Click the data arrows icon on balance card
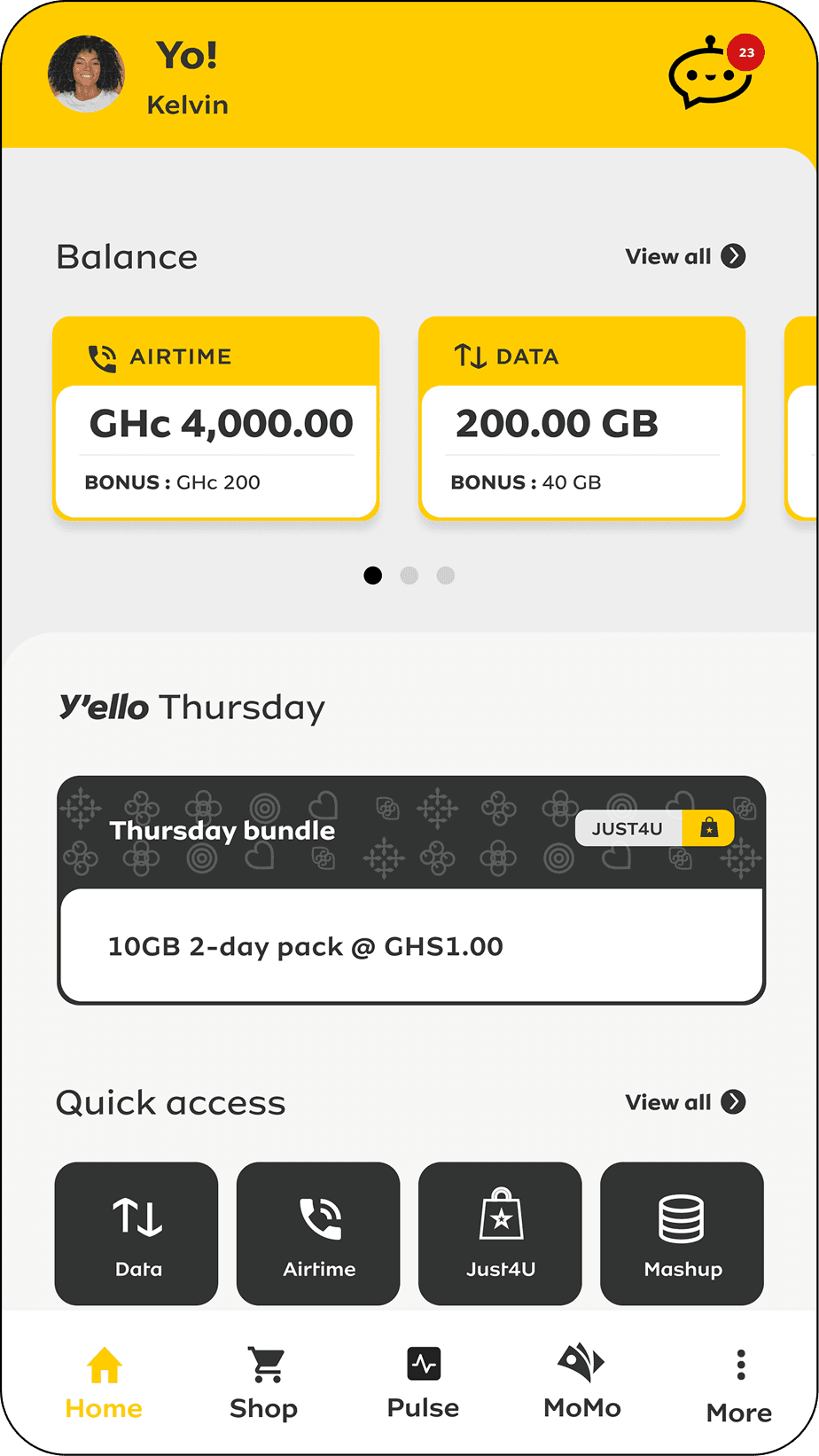Screen dimensions: 819x1456 pyautogui.click(x=470, y=356)
